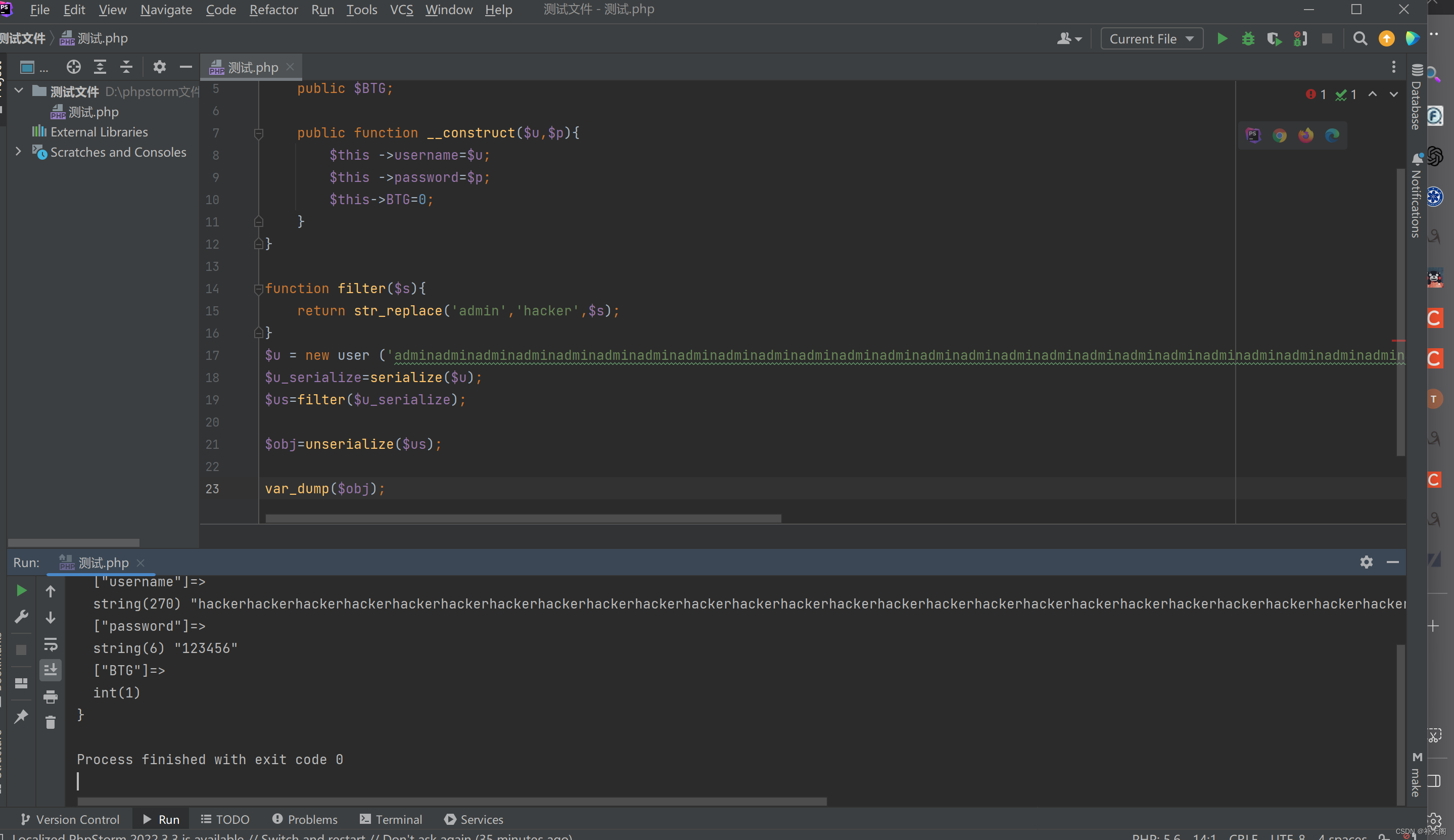Image resolution: width=1454 pixels, height=840 pixels.
Task: Go to previous highlighted error arrow
Action: tap(1372, 94)
